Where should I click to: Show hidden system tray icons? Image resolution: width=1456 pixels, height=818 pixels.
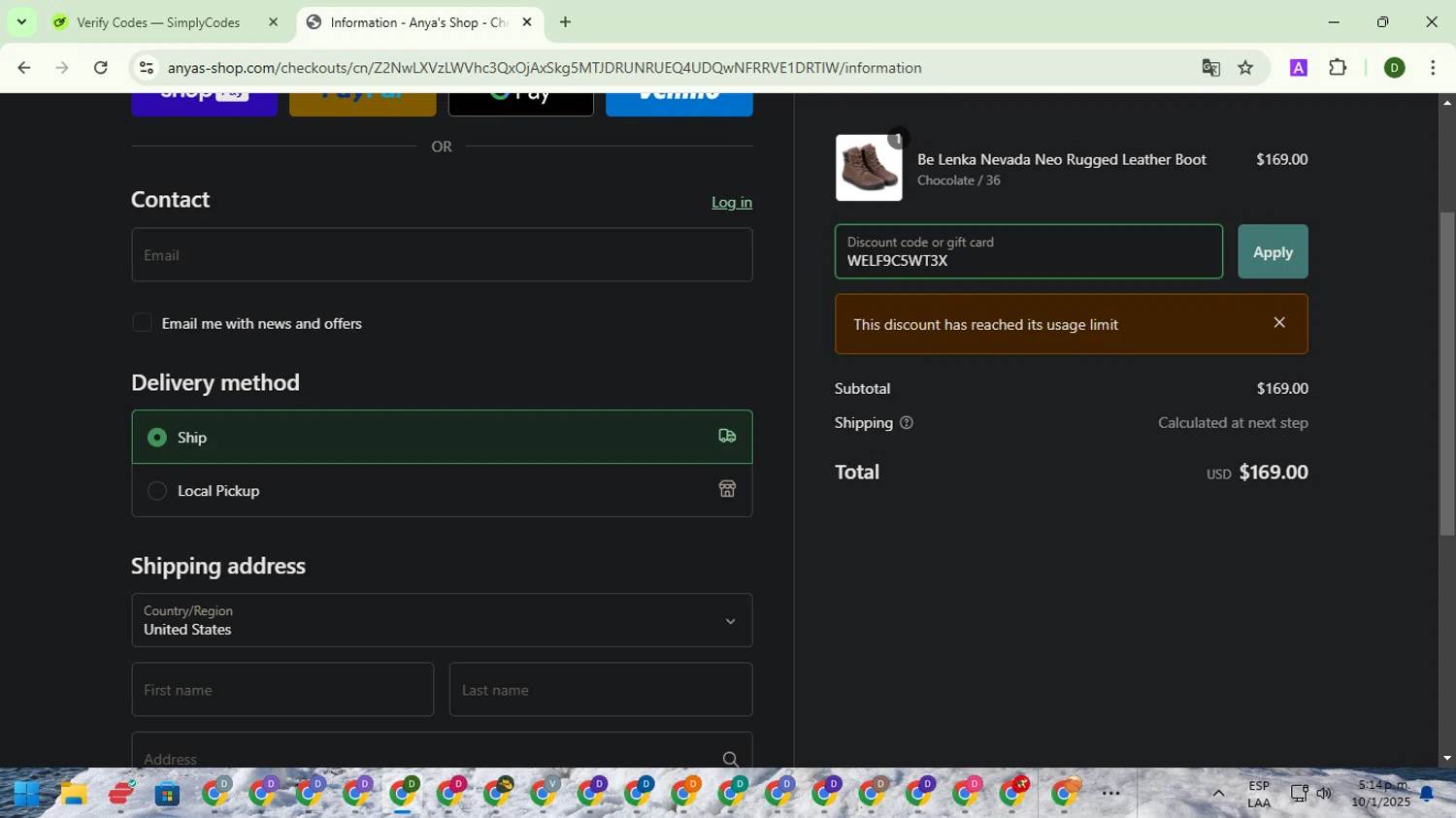tap(1218, 794)
